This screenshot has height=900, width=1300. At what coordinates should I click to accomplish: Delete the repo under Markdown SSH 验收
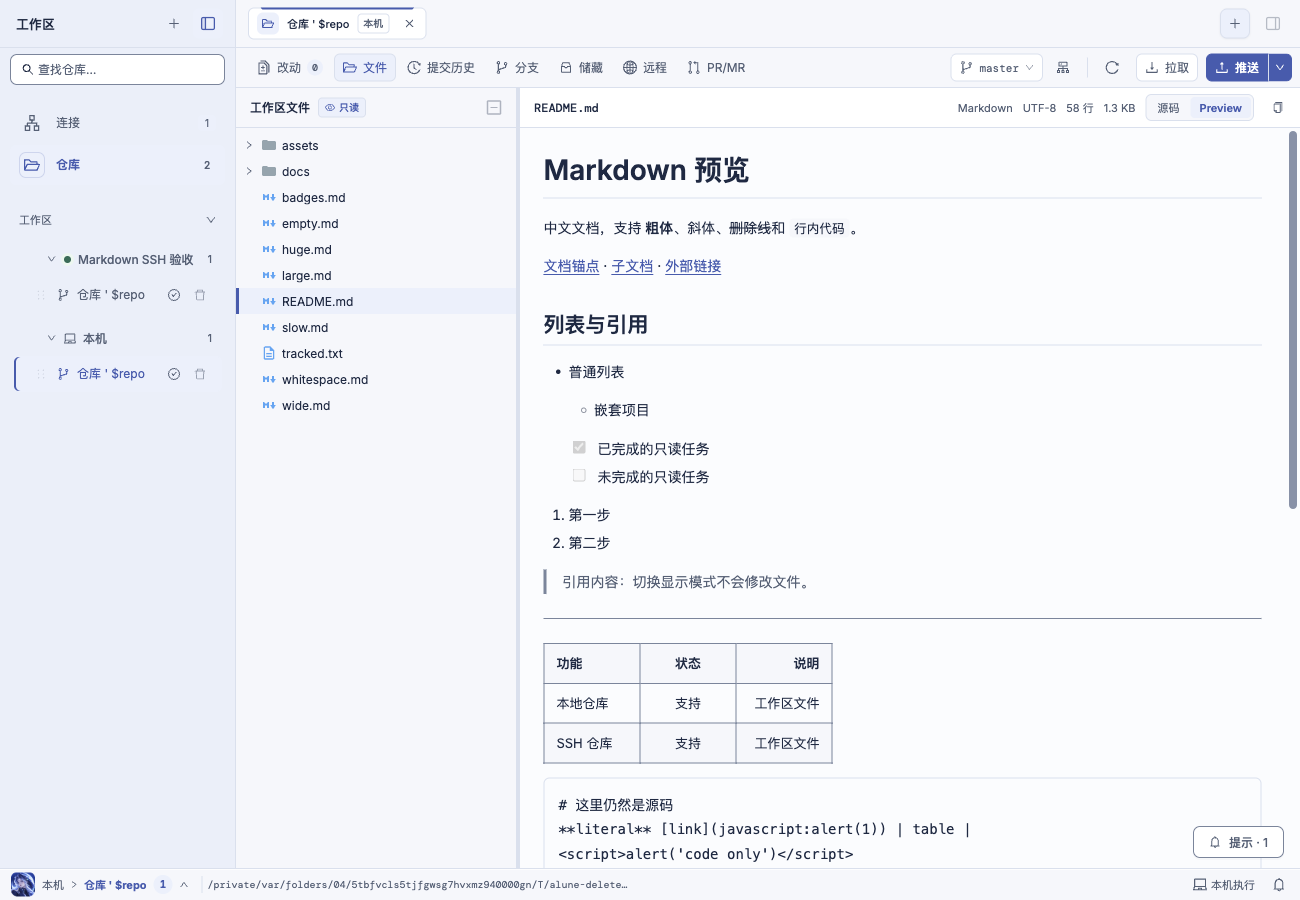click(x=200, y=295)
